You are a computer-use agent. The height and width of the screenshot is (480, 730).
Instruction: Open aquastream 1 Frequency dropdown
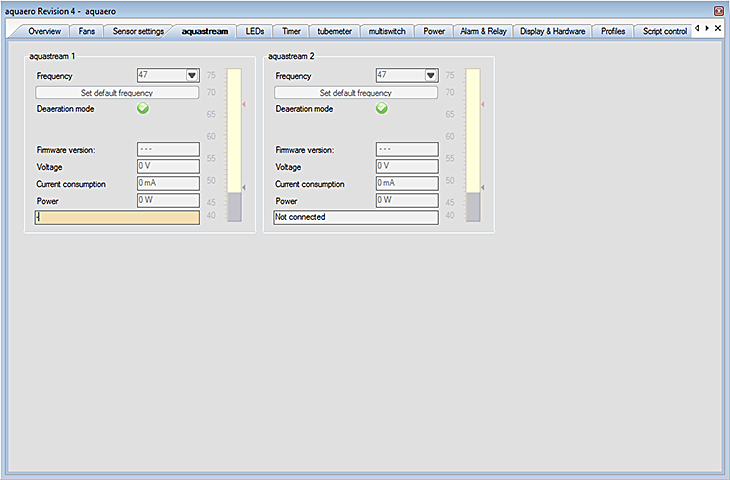click(191, 75)
